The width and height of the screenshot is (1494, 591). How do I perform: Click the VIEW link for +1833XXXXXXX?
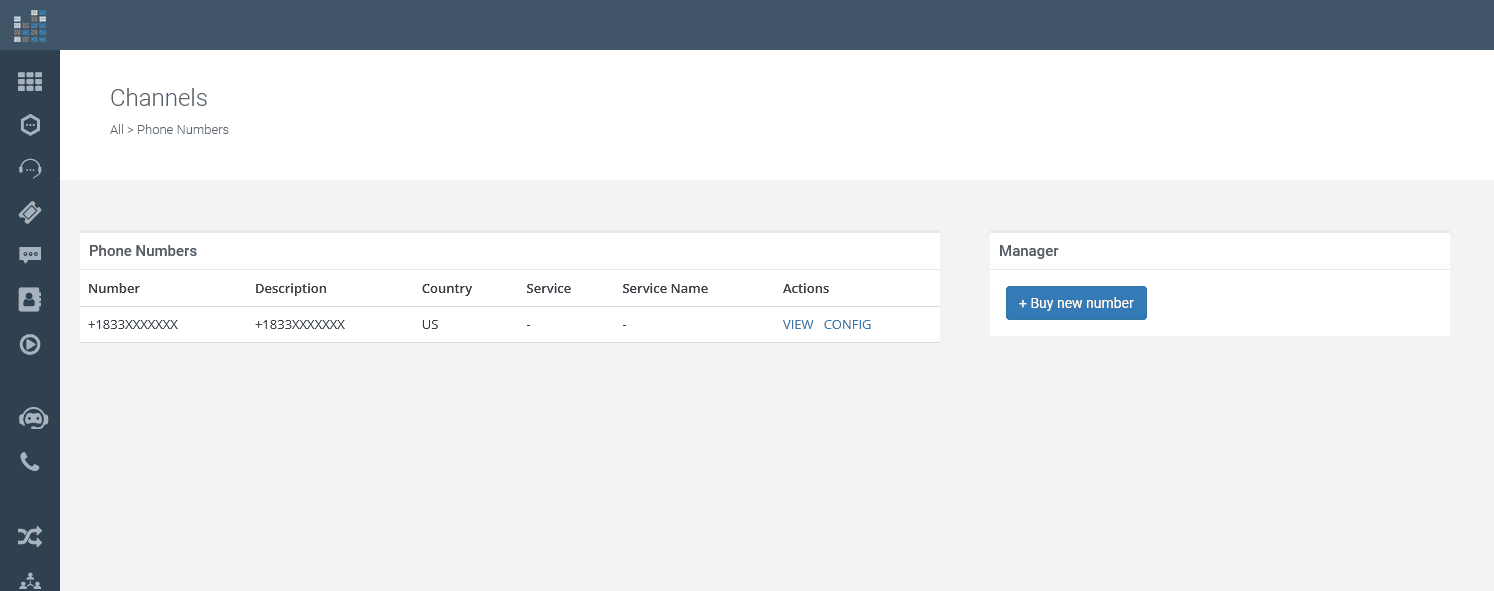[798, 324]
